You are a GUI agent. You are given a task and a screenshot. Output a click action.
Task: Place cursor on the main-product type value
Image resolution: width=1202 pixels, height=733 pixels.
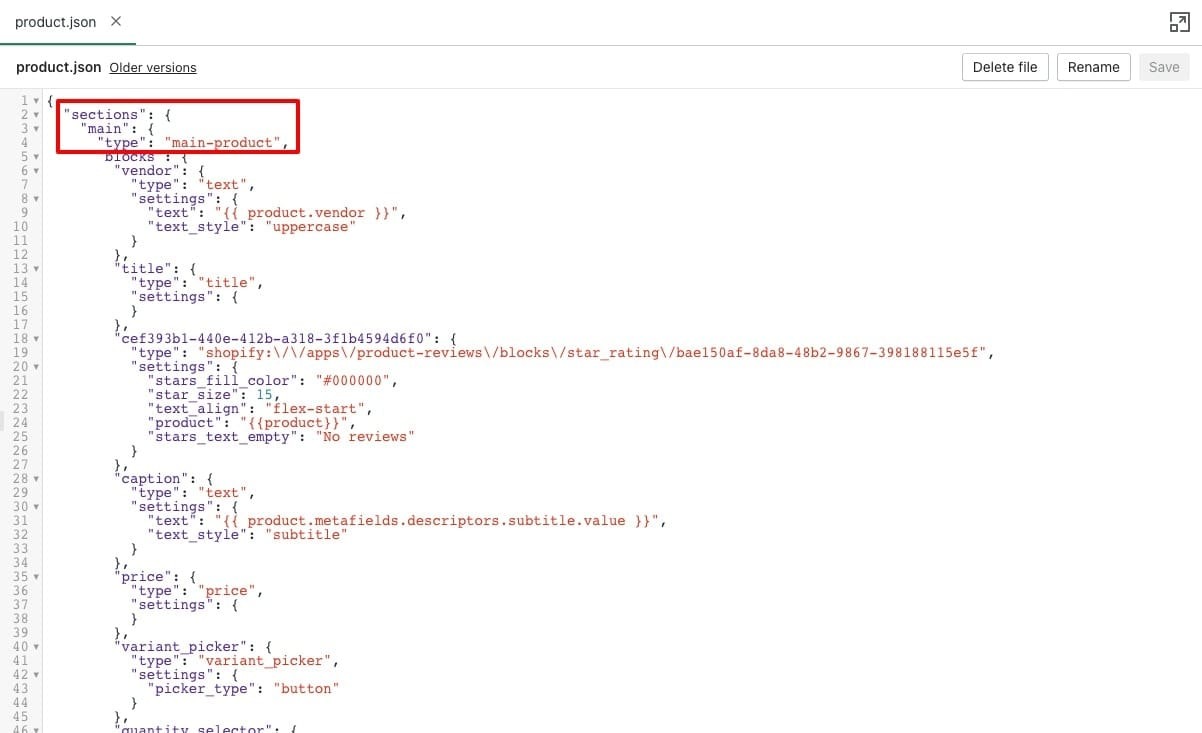[x=224, y=142]
